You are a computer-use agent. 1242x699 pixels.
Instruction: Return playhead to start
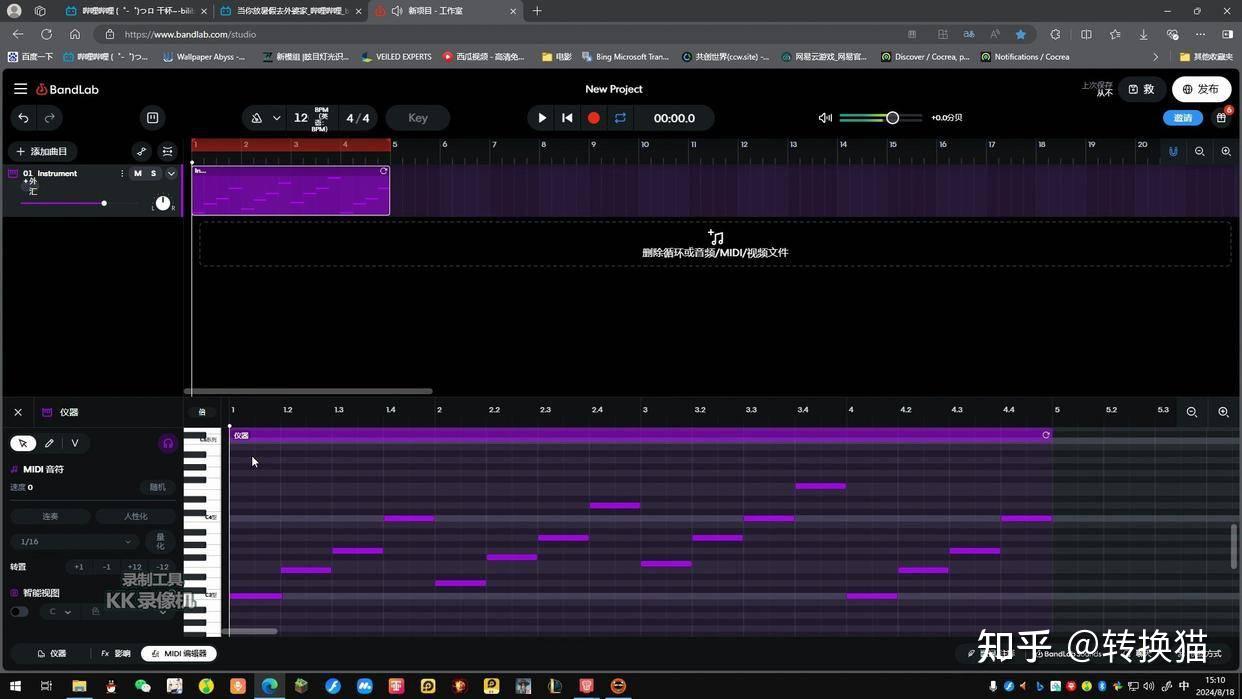click(567, 118)
